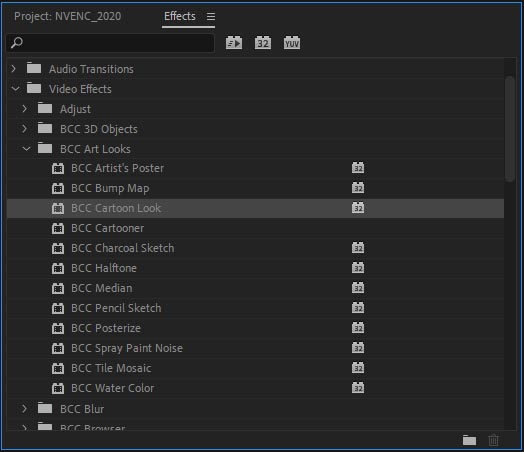Click the 32-bit badge on BCC Halftone
The width and height of the screenshot is (524, 452).
[358, 268]
